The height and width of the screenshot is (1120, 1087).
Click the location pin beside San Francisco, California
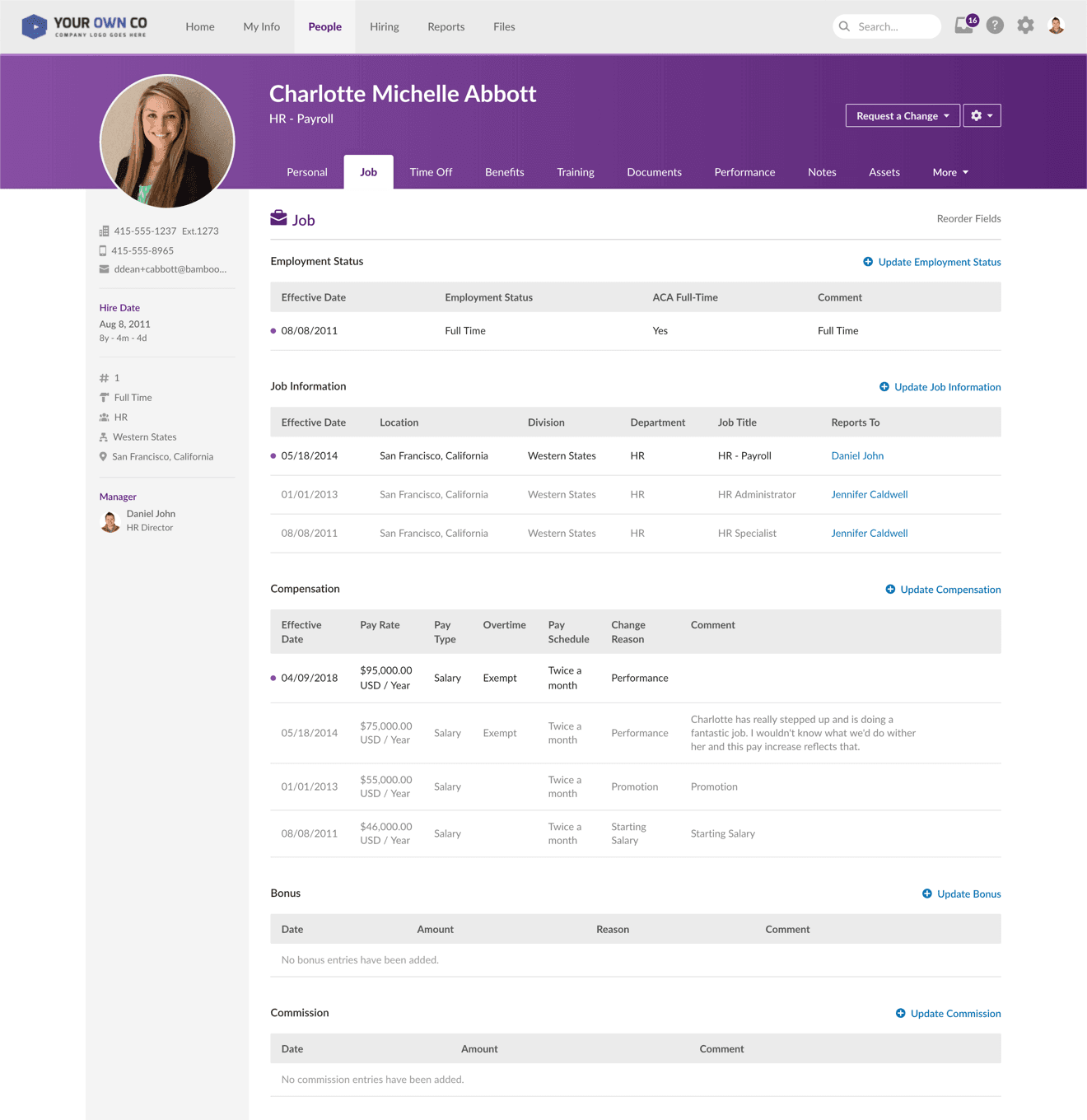coord(104,455)
